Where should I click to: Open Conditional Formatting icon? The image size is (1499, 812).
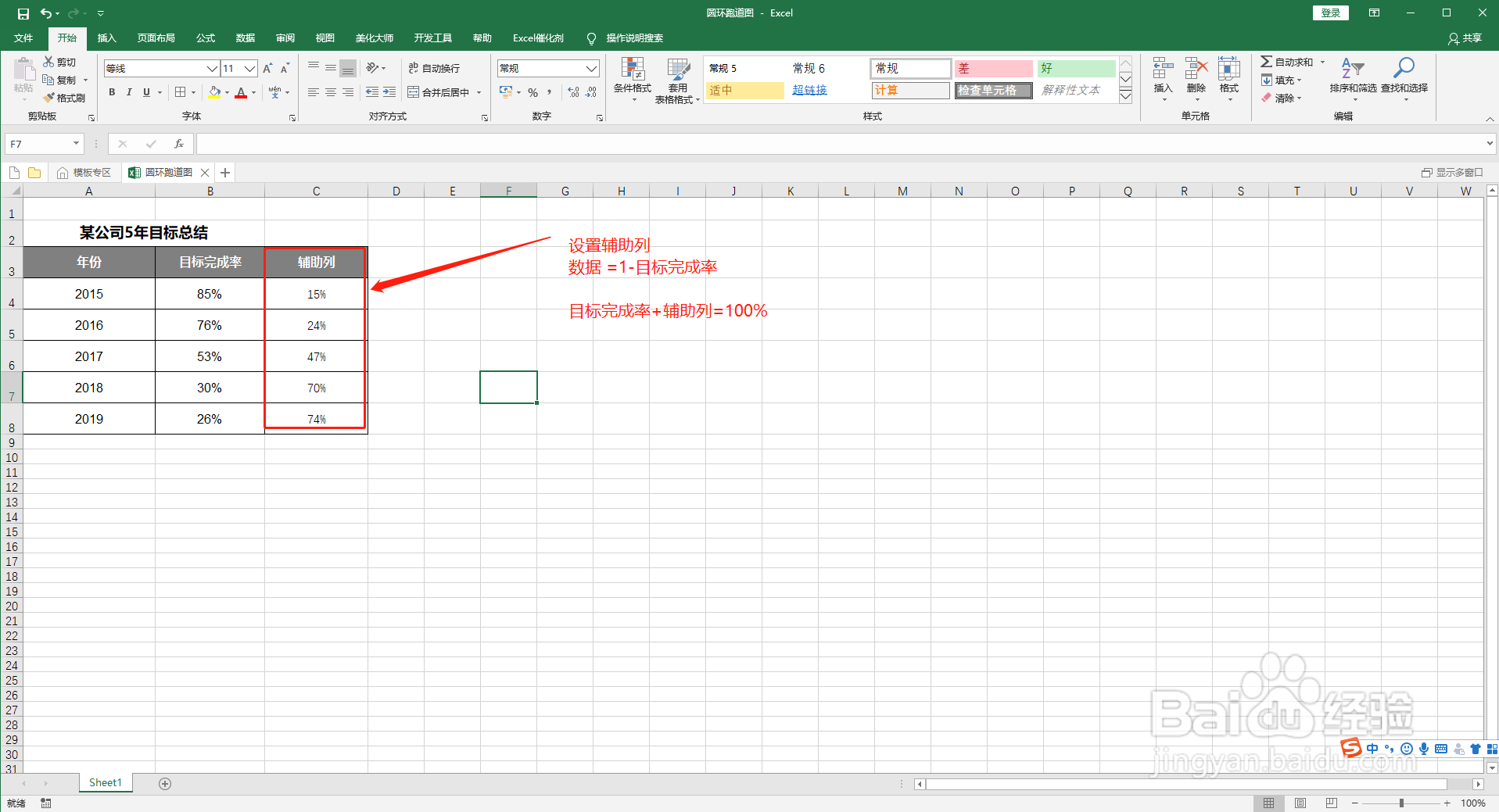pyautogui.click(x=632, y=69)
